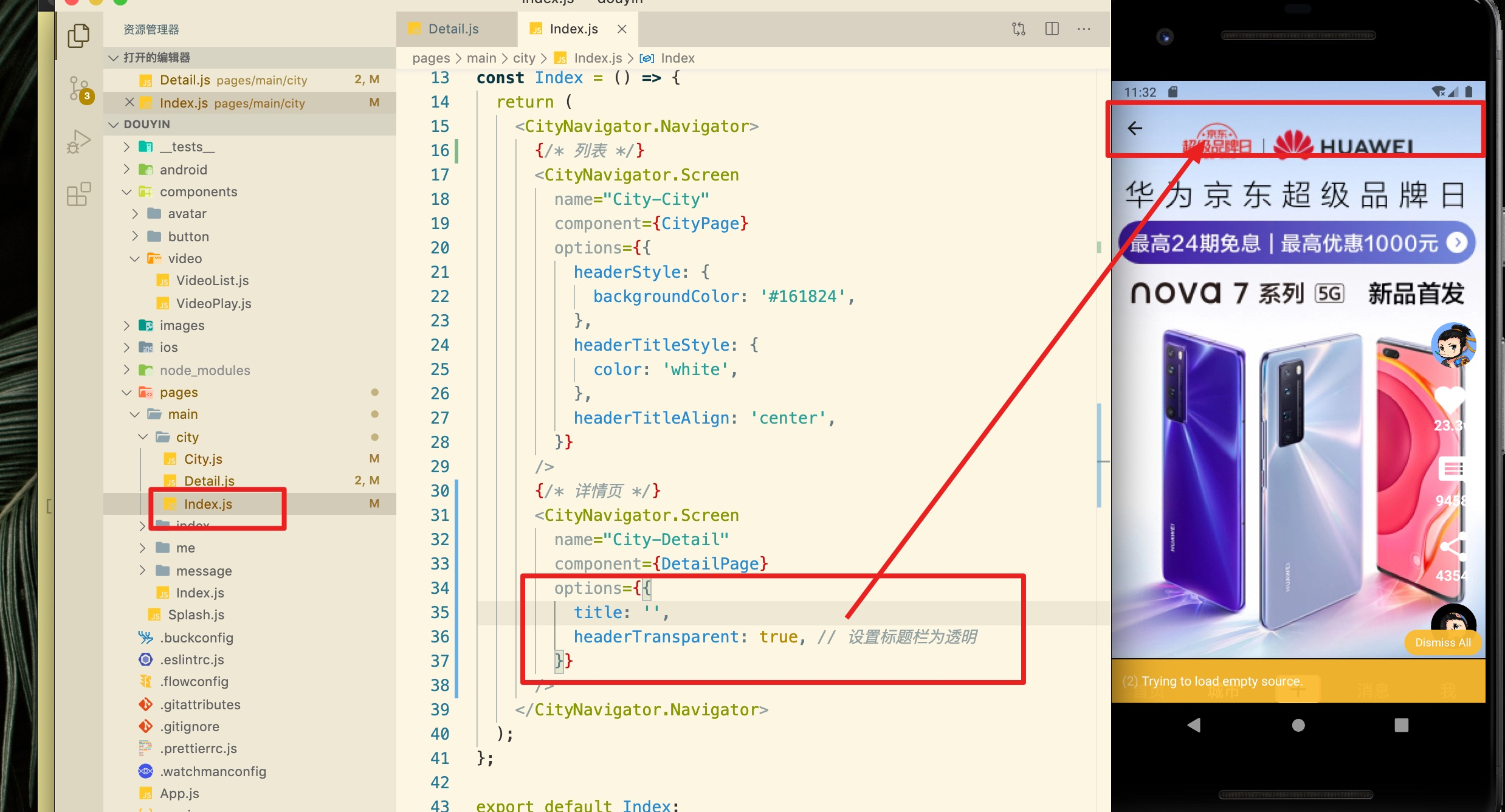Image resolution: width=1505 pixels, height=812 pixels.
Task: Collapse the video folder
Action: coord(135,258)
